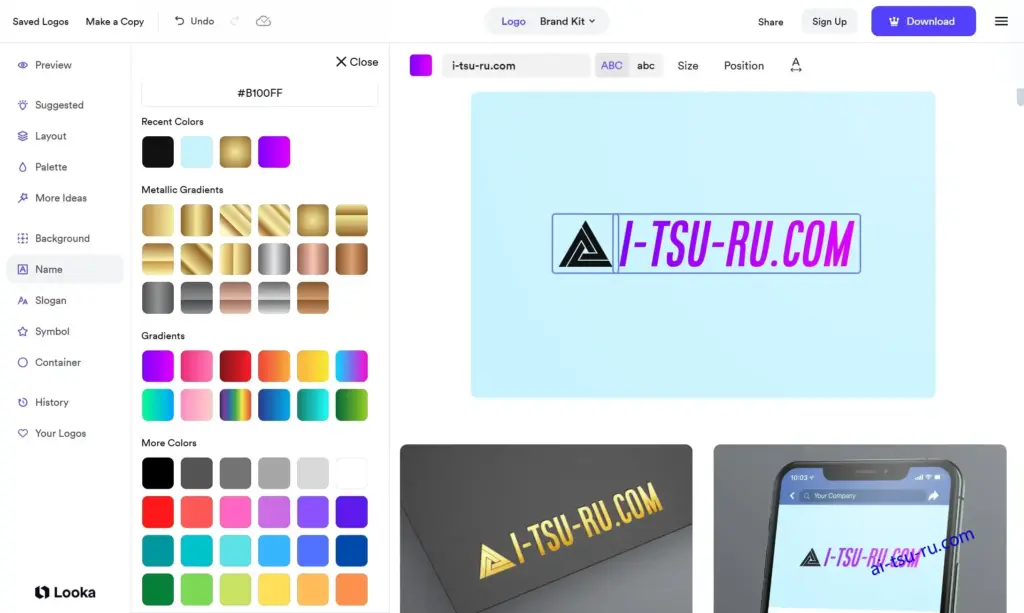The image size is (1024, 613).
Task: Pick the purple recent color swatch
Action: click(x=274, y=152)
